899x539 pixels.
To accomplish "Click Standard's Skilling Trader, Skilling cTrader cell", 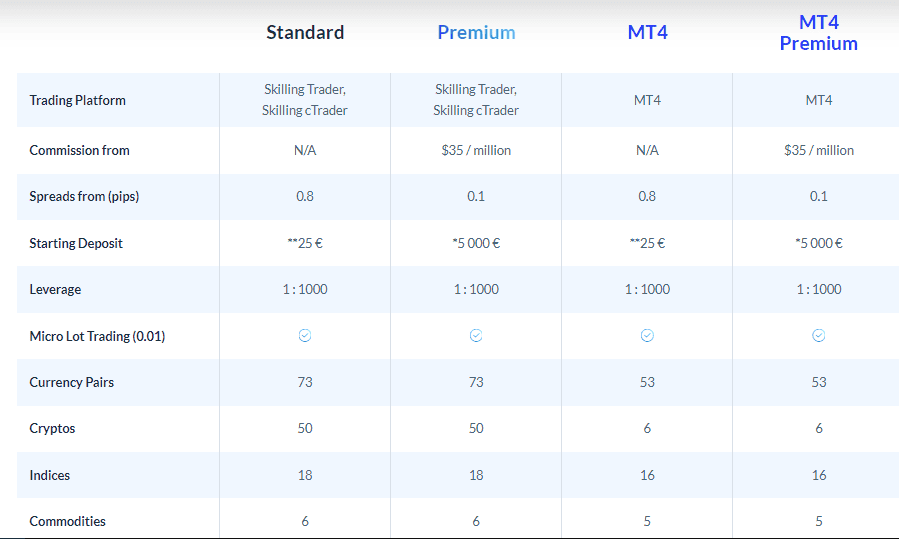I will click(305, 100).
